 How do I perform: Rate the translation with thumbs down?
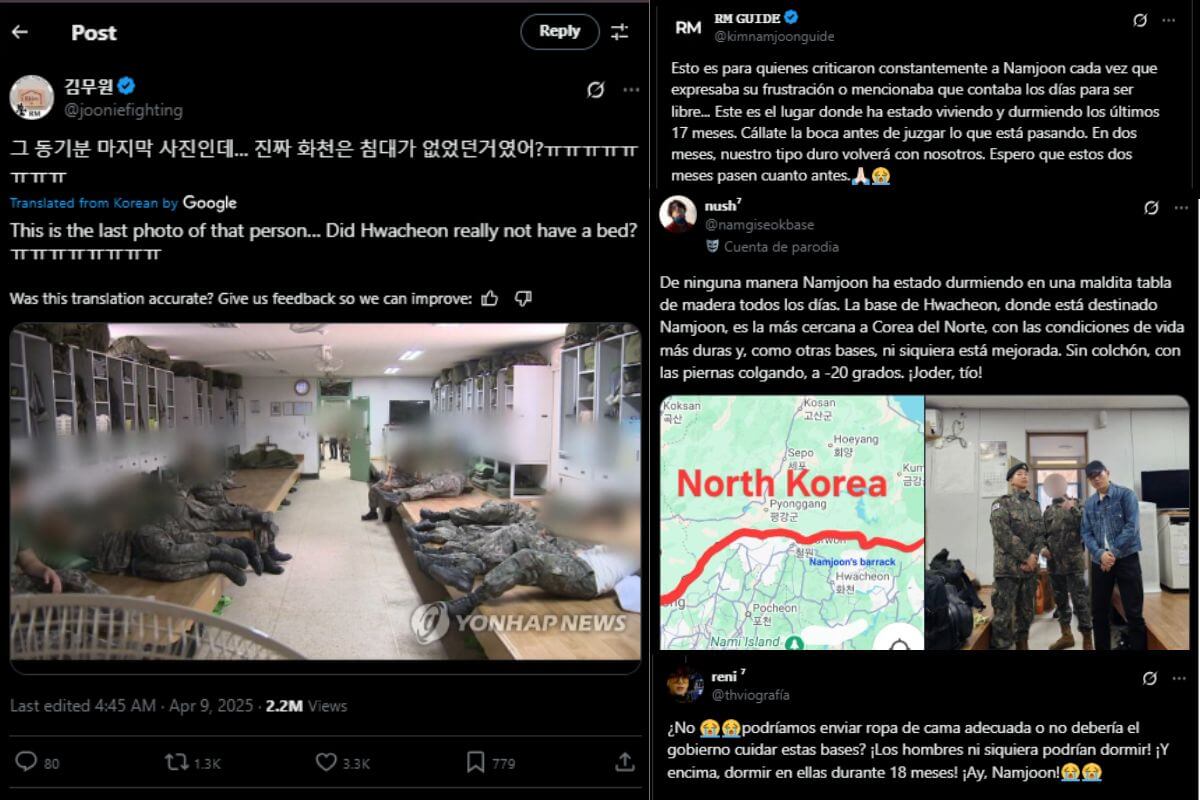[523, 298]
